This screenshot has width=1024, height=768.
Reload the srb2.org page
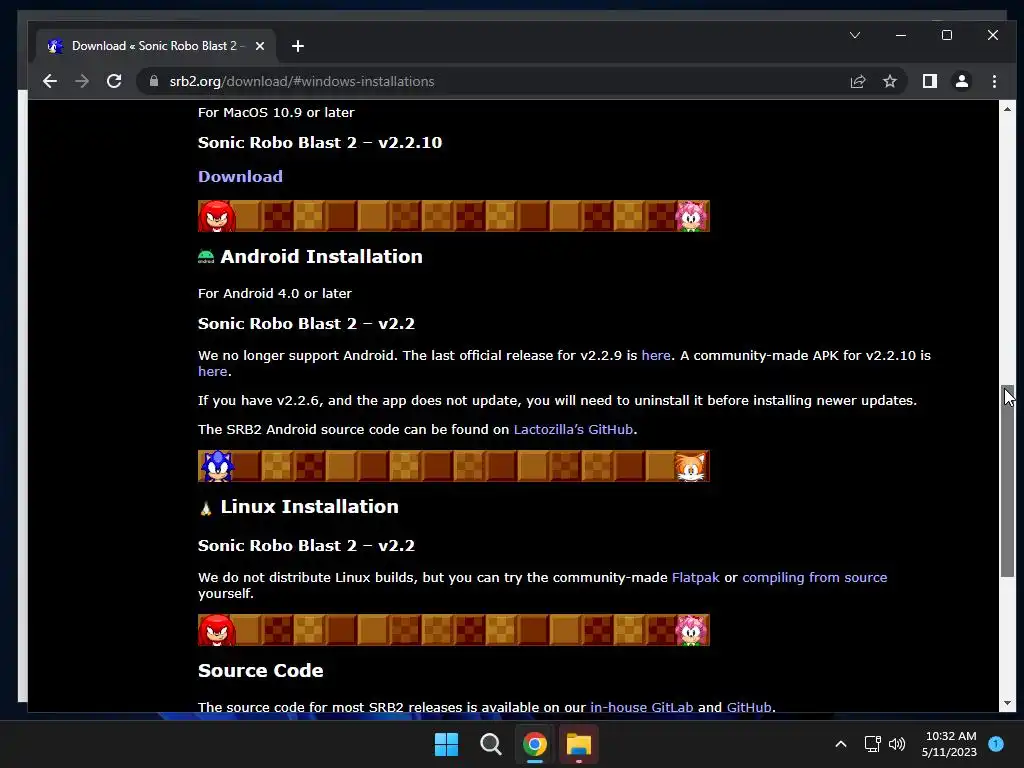point(114,81)
